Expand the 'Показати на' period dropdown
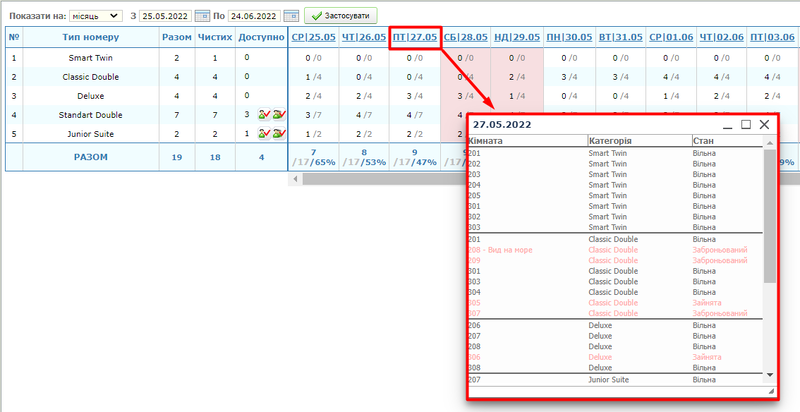This screenshot has width=800, height=412. pyautogui.click(x=98, y=16)
